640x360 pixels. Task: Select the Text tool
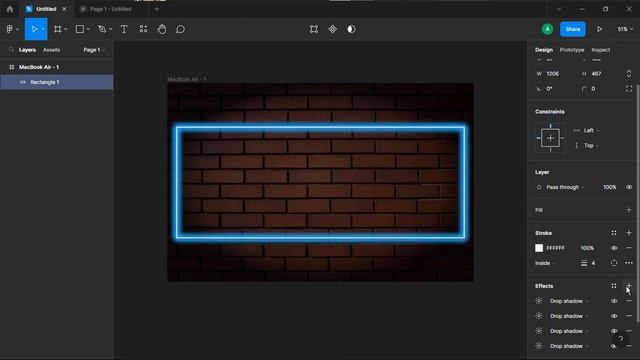pyautogui.click(x=124, y=29)
